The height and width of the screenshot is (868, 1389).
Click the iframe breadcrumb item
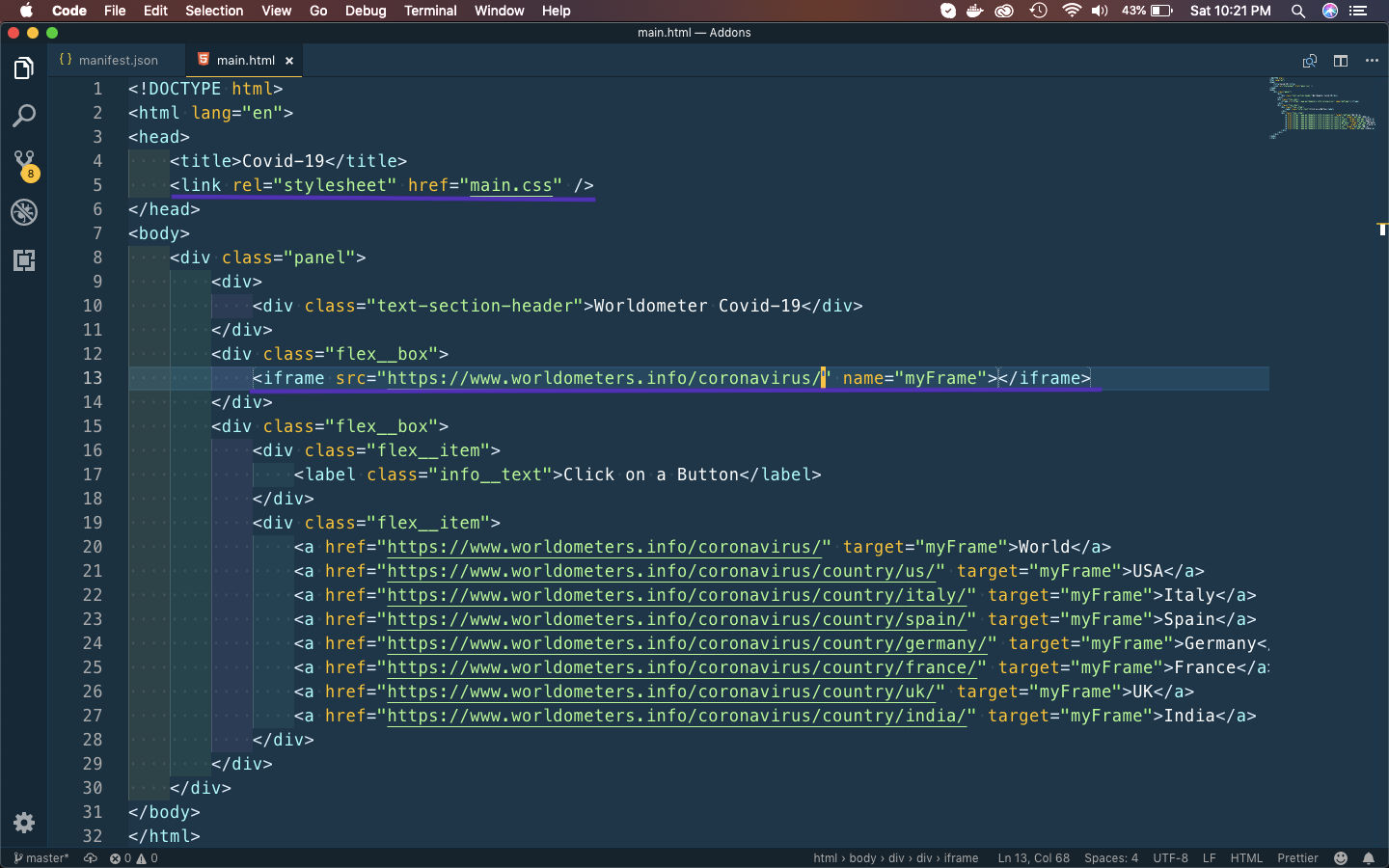pos(961,858)
